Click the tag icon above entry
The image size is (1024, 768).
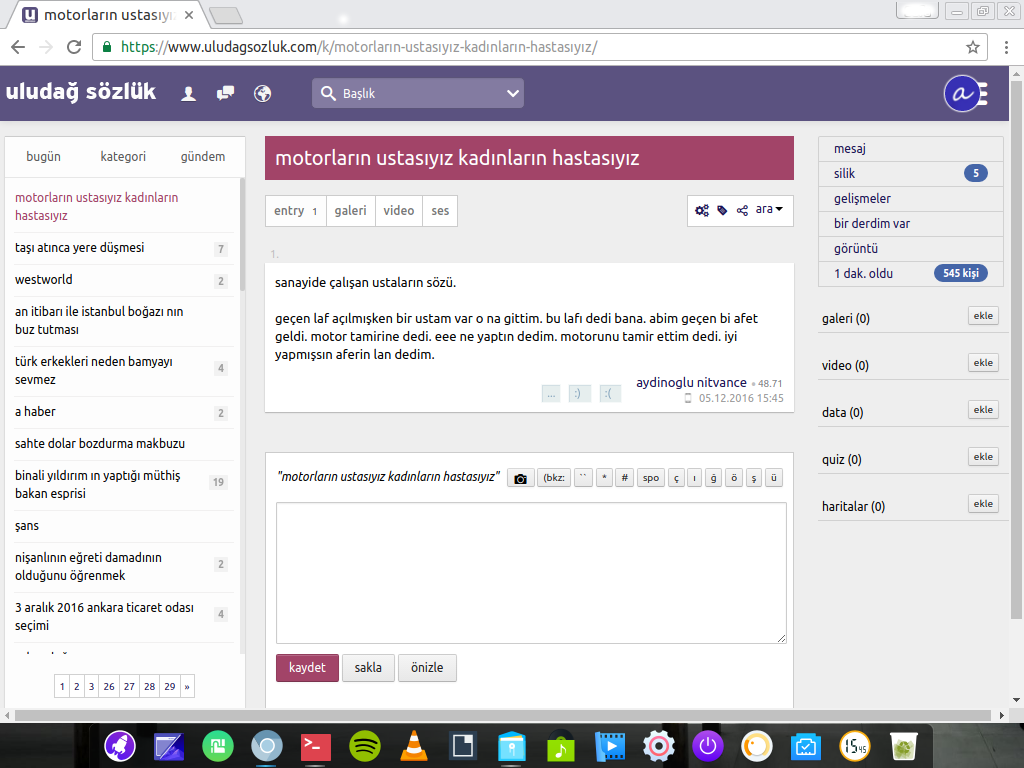point(722,210)
